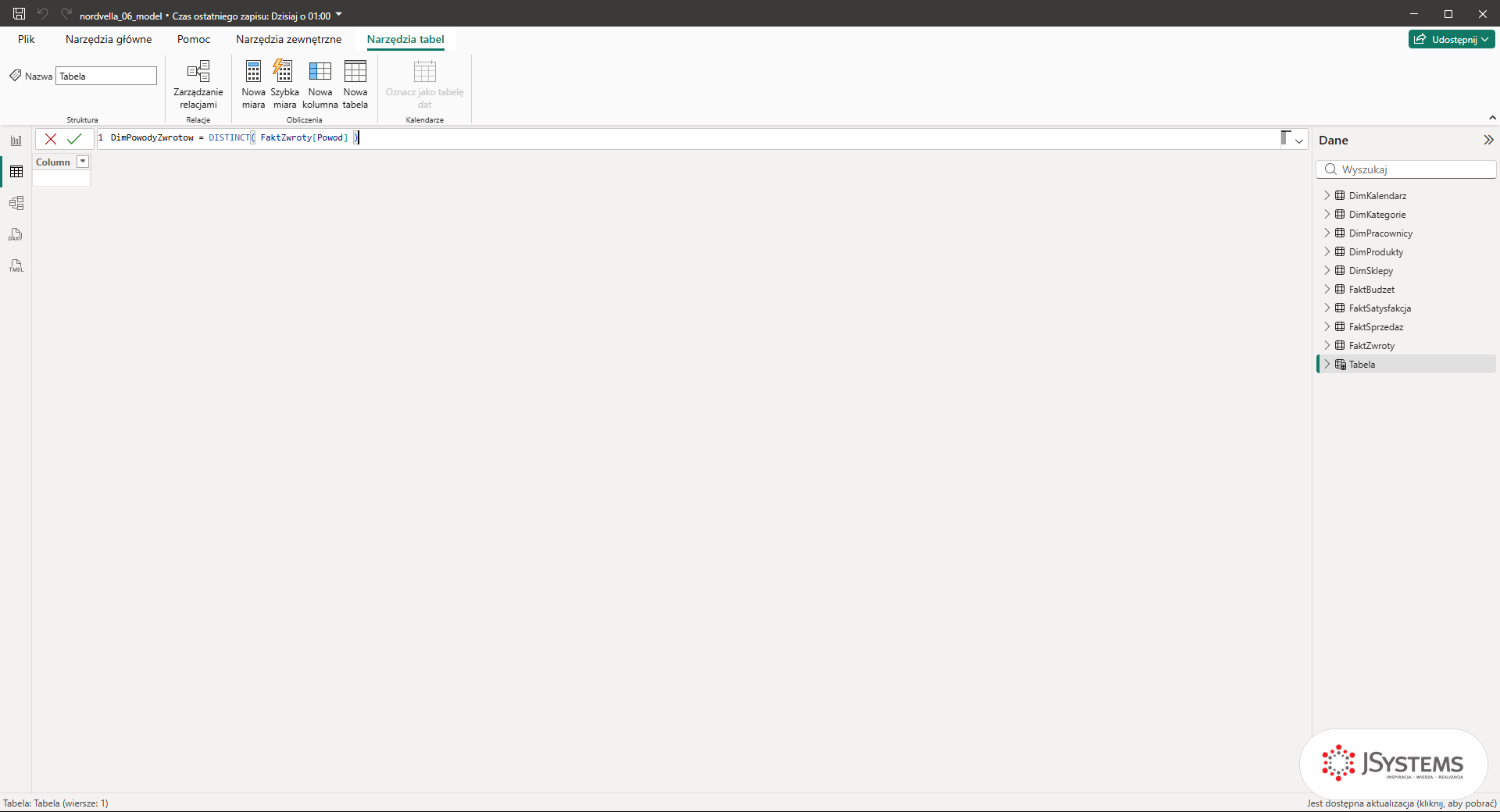The width and height of the screenshot is (1500, 812).
Task: Add a Nowa kolumna calculated column
Action: coord(320,85)
